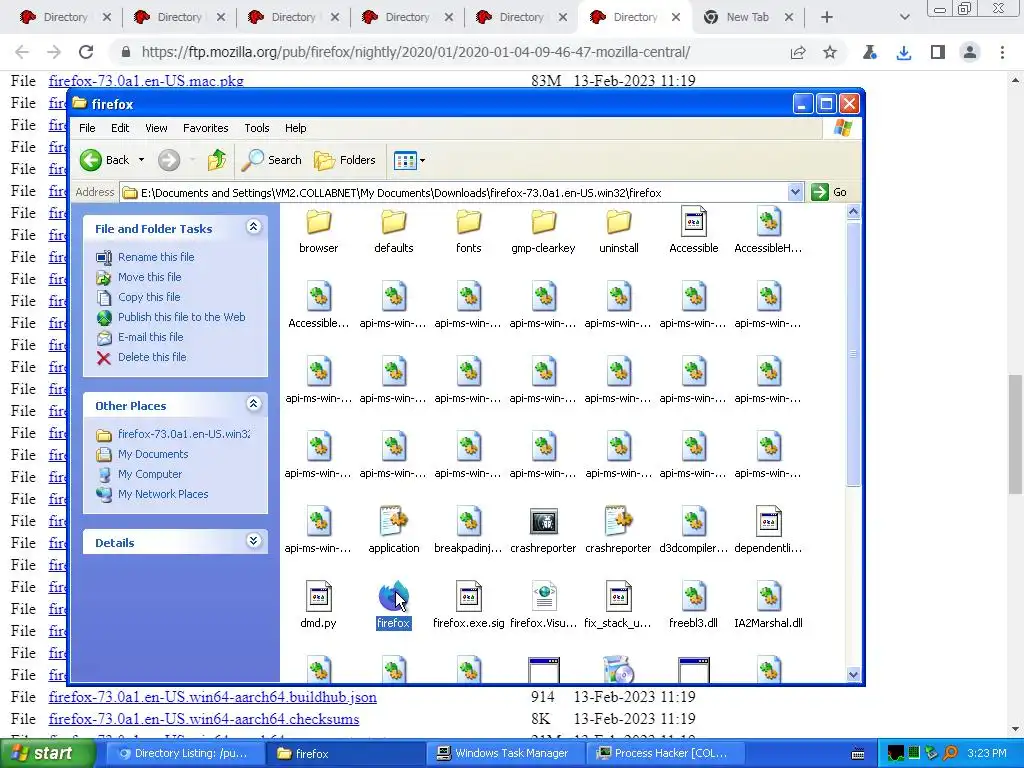1024x768 pixels.
Task: Switch to Windows Task Manager taskbar item
Action: coord(503,754)
